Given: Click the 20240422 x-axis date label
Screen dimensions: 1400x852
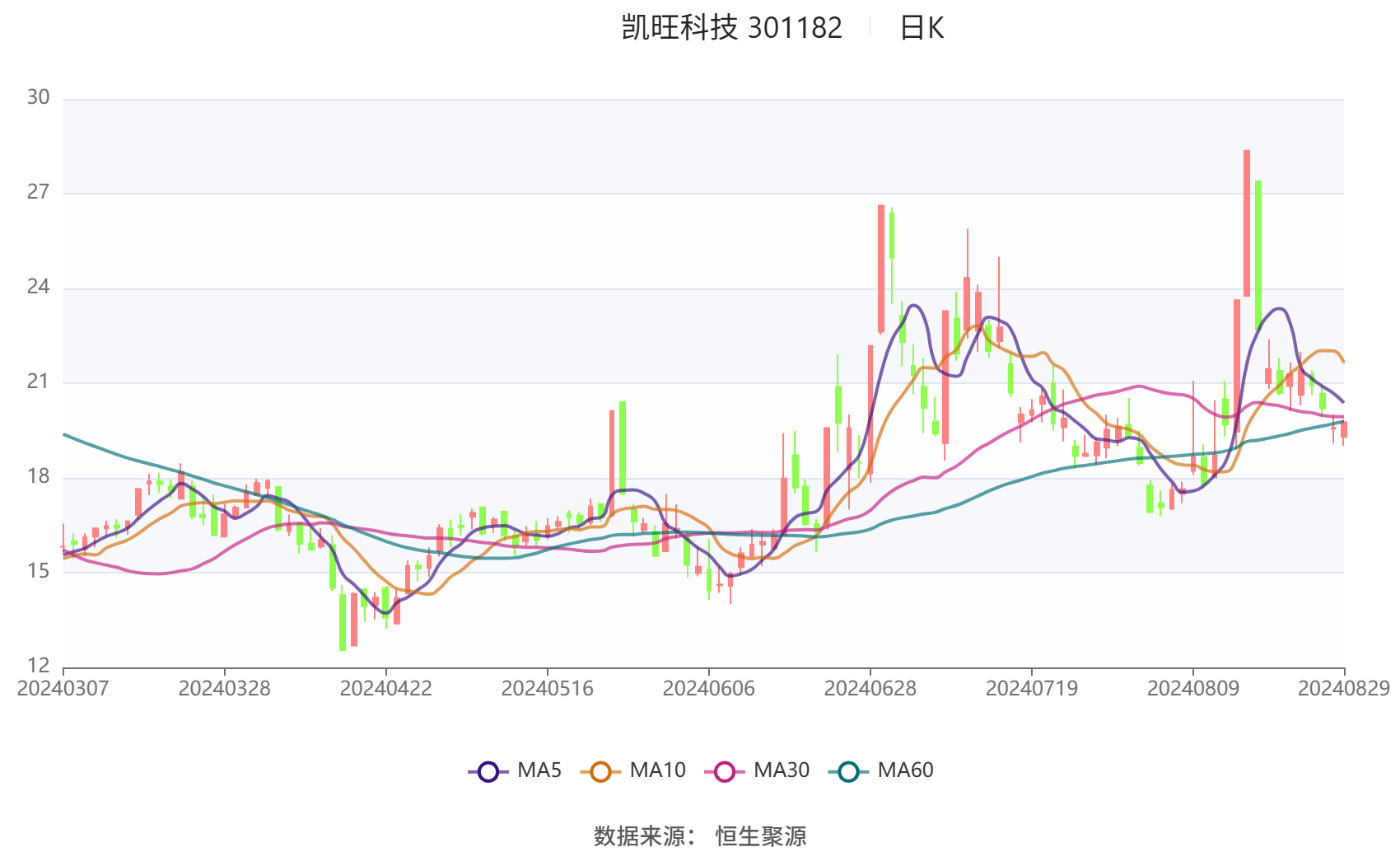Looking at the screenshot, I should pos(385,689).
